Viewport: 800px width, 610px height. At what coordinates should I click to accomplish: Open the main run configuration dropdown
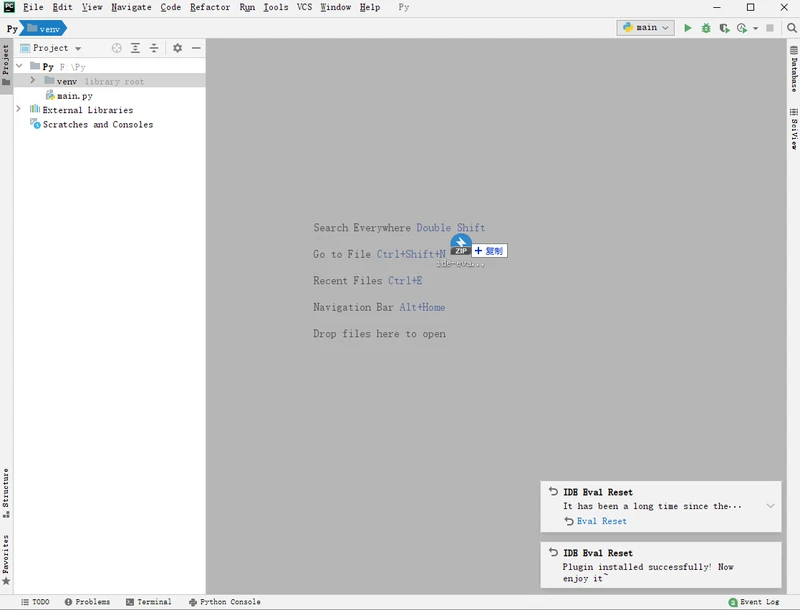pyautogui.click(x=646, y=28)
